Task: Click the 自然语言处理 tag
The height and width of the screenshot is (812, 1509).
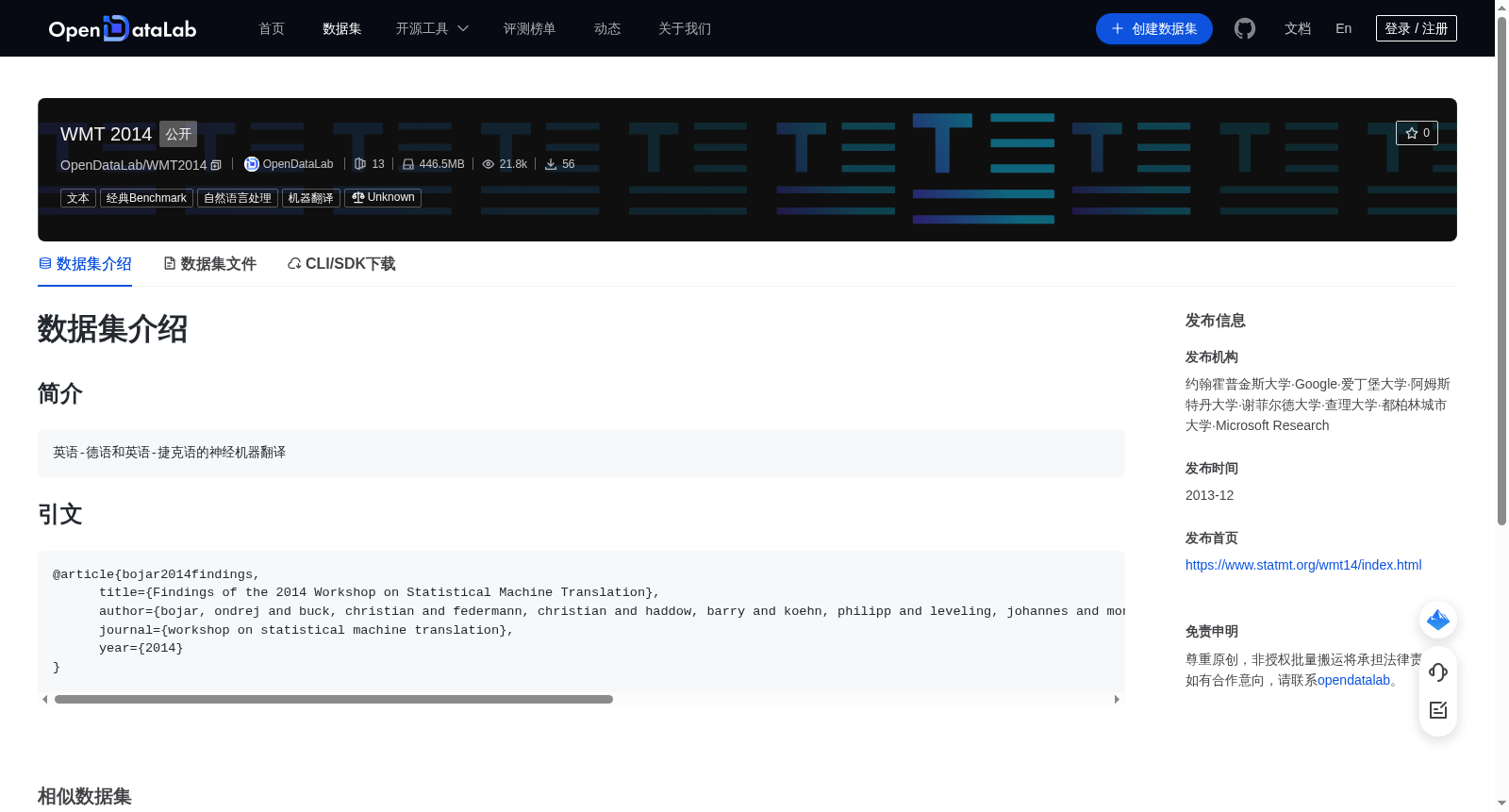Action: click(238, 198)
